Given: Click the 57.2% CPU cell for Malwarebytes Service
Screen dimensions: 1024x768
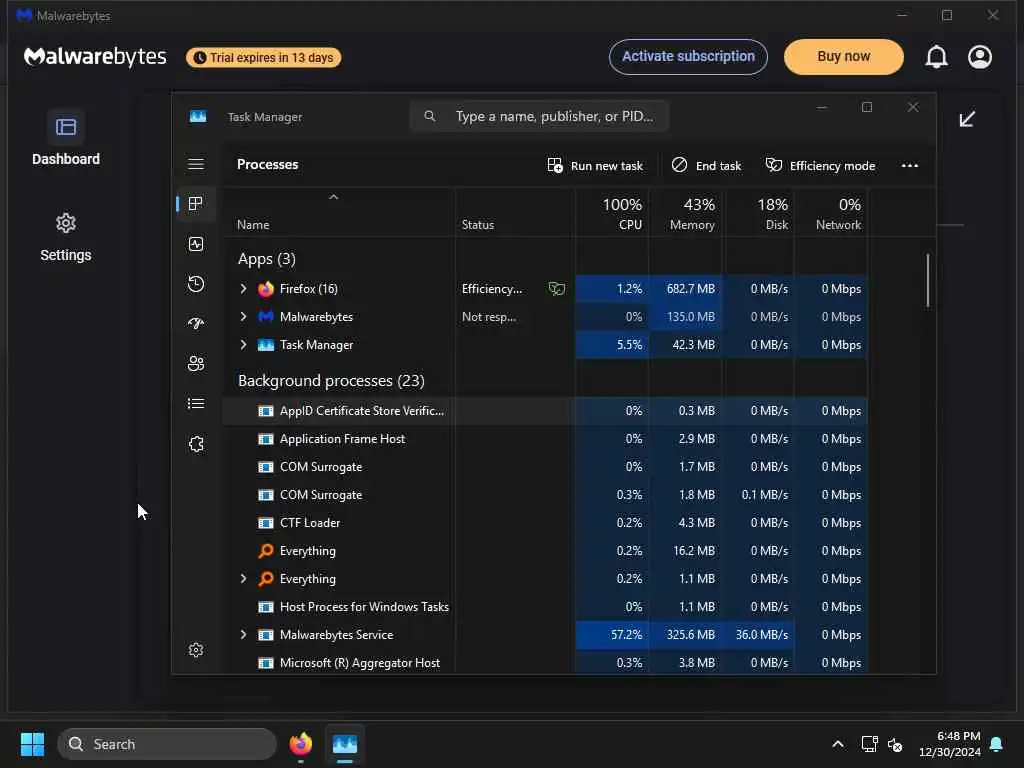Looking at the screenshot, I should pyautogui.click(x=613, y=635).
